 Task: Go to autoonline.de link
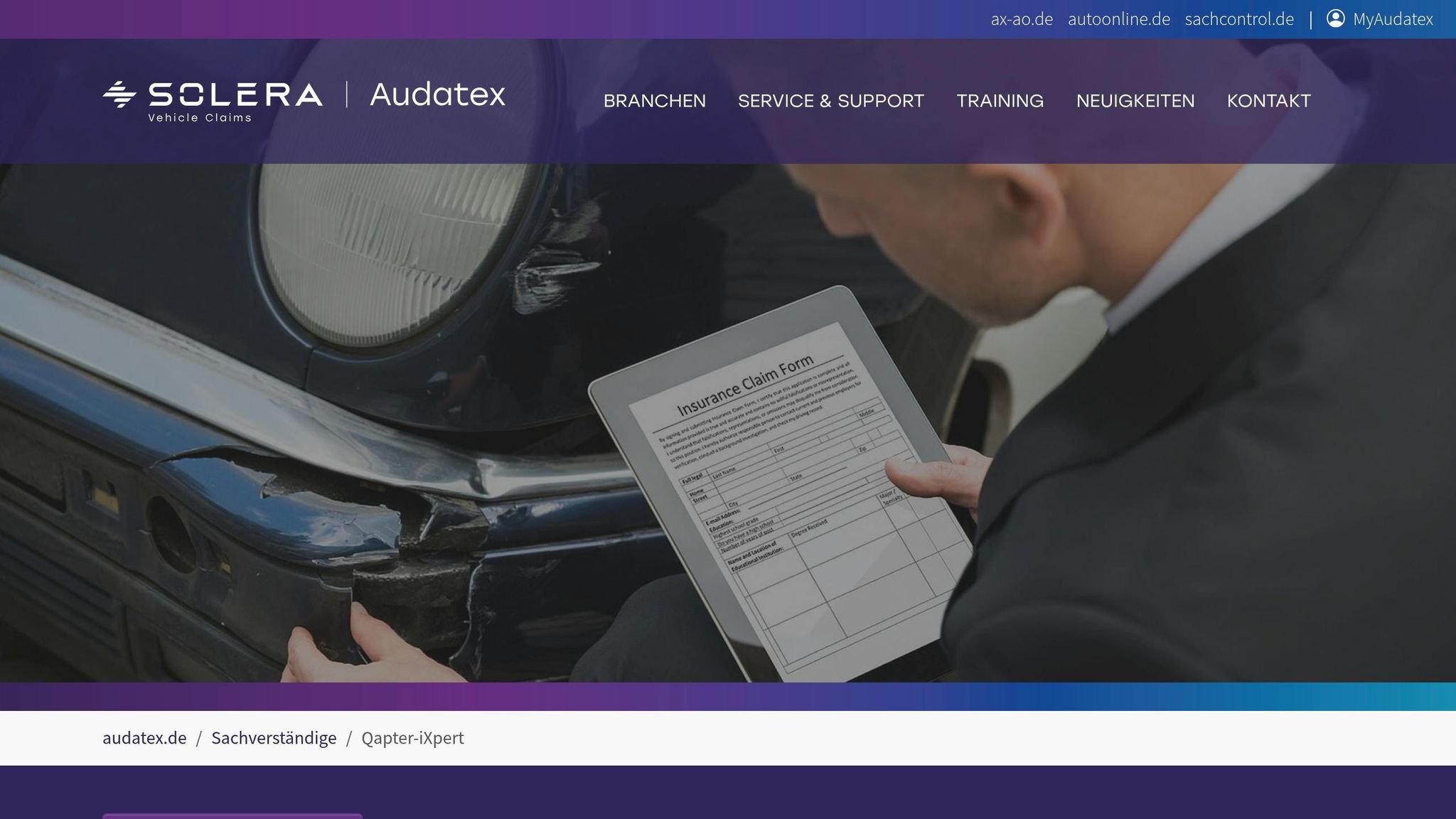1119,19
